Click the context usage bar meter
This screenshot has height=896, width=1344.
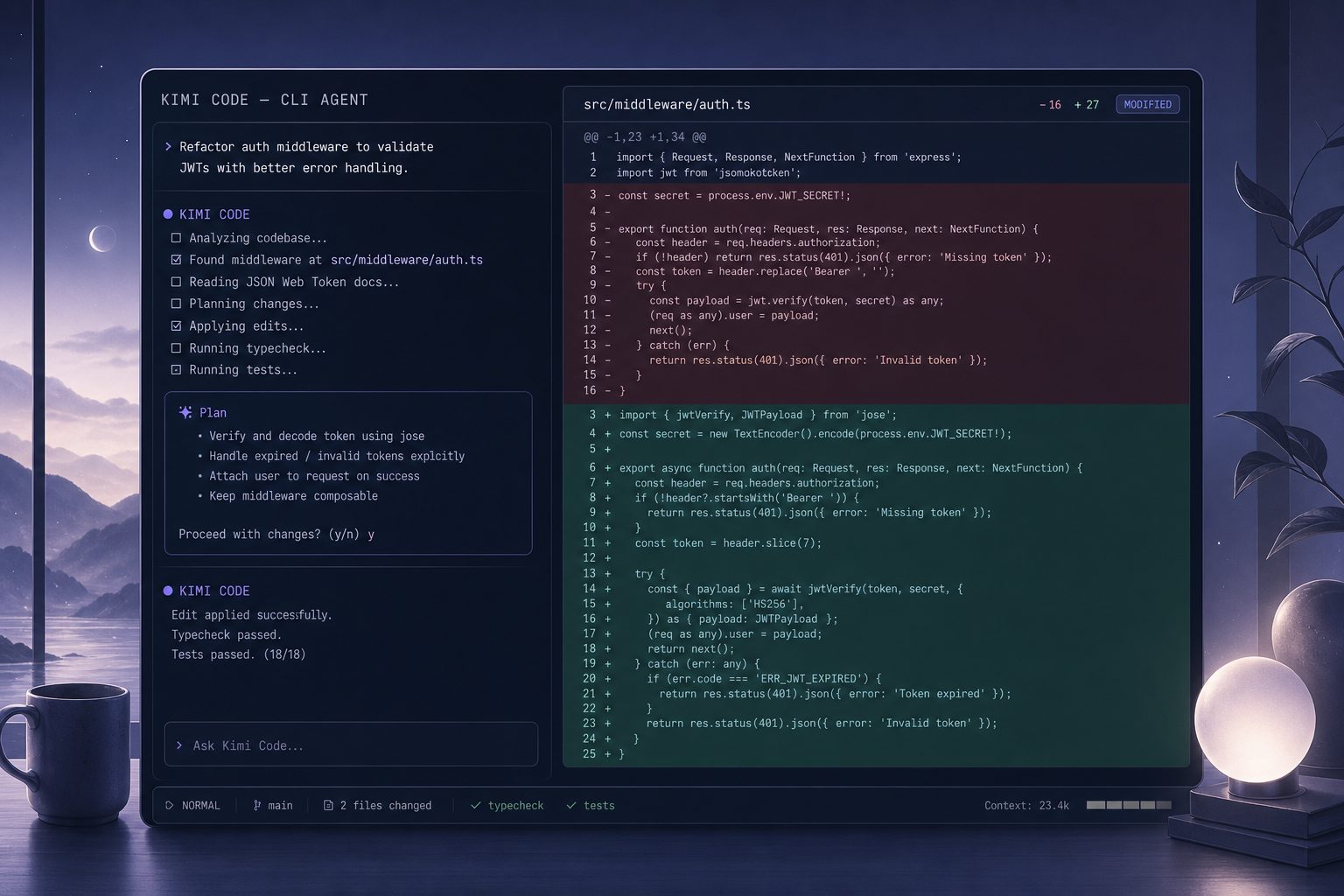(x=1129, y=805)
